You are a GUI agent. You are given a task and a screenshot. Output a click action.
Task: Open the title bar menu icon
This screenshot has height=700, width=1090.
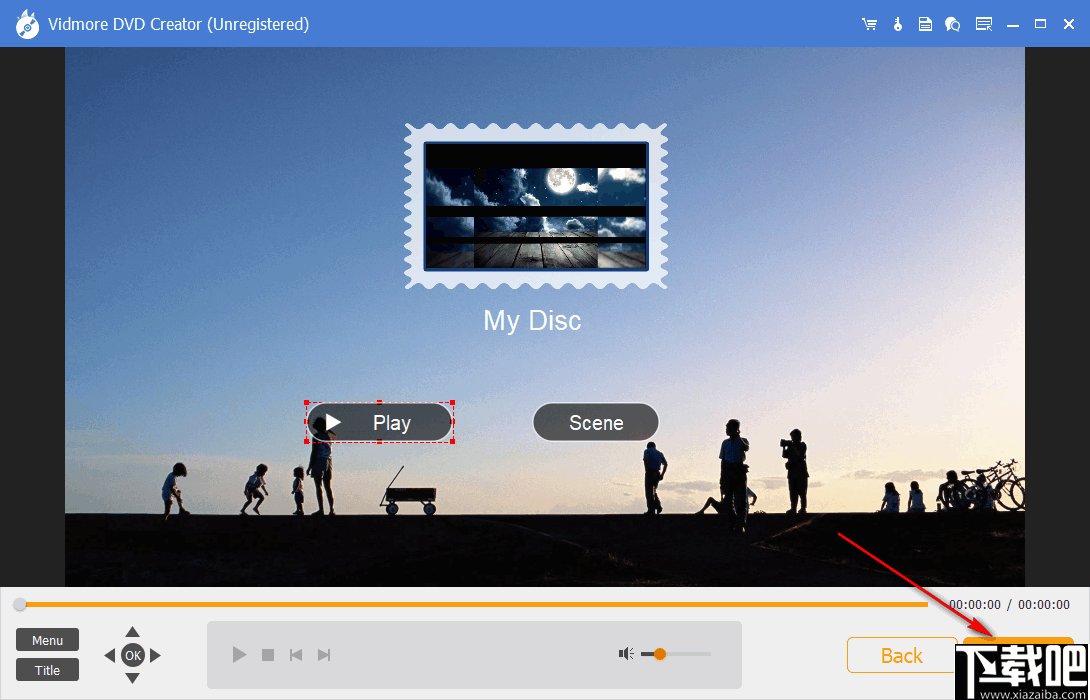coord(983,23)
